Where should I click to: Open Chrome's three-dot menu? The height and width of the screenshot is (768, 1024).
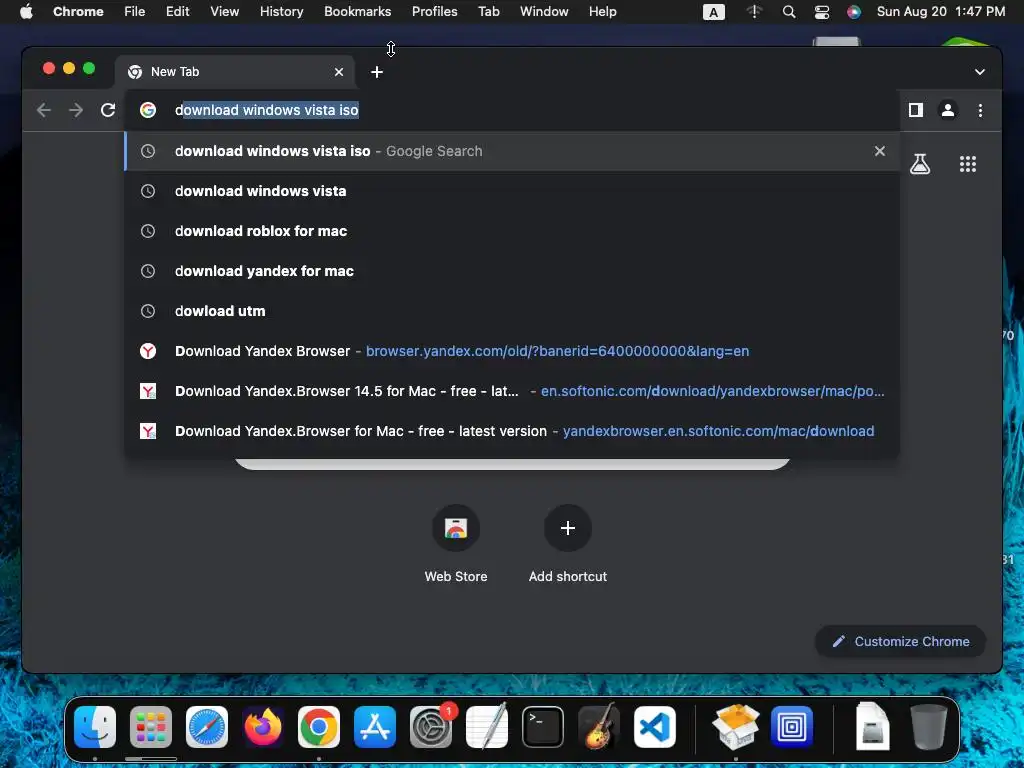(x=980, y=110)
